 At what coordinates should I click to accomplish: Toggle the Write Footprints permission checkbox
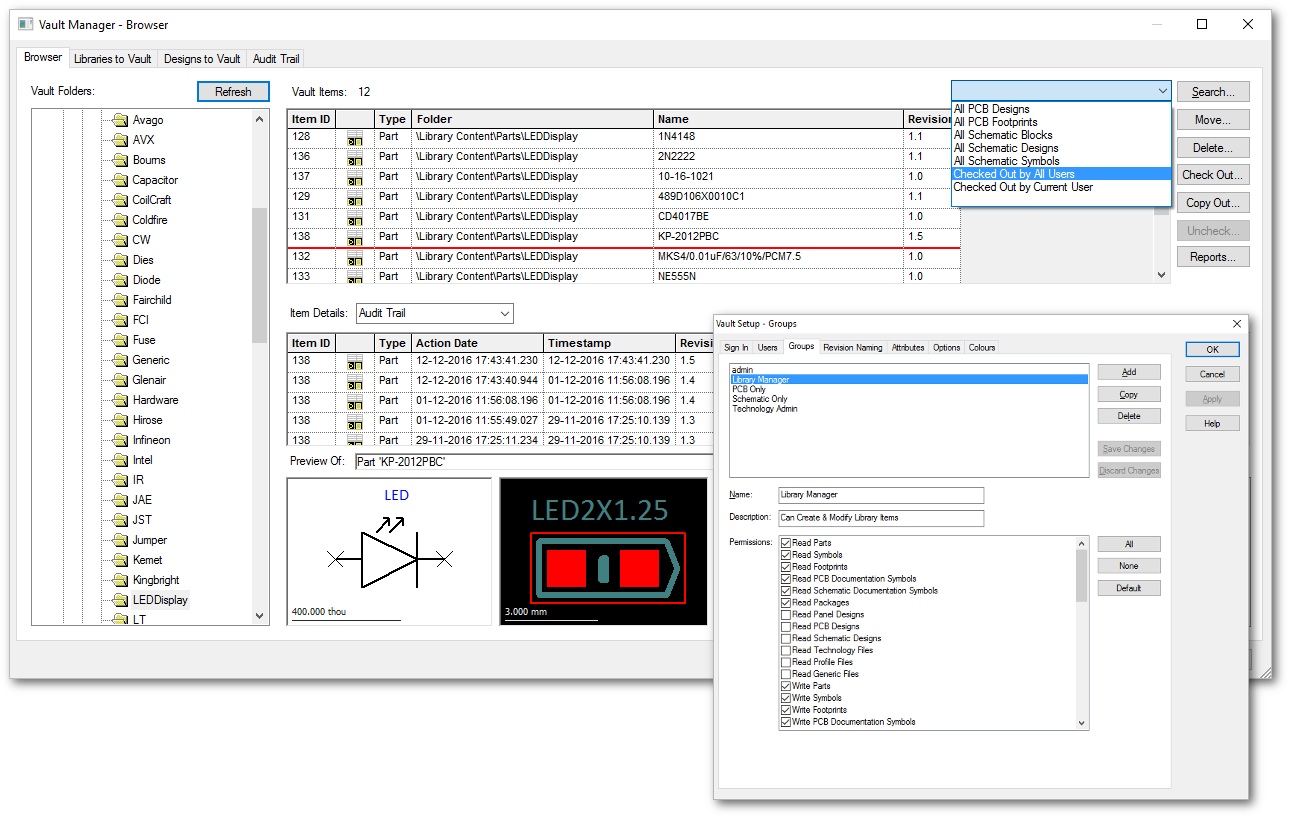pos(786,710)
